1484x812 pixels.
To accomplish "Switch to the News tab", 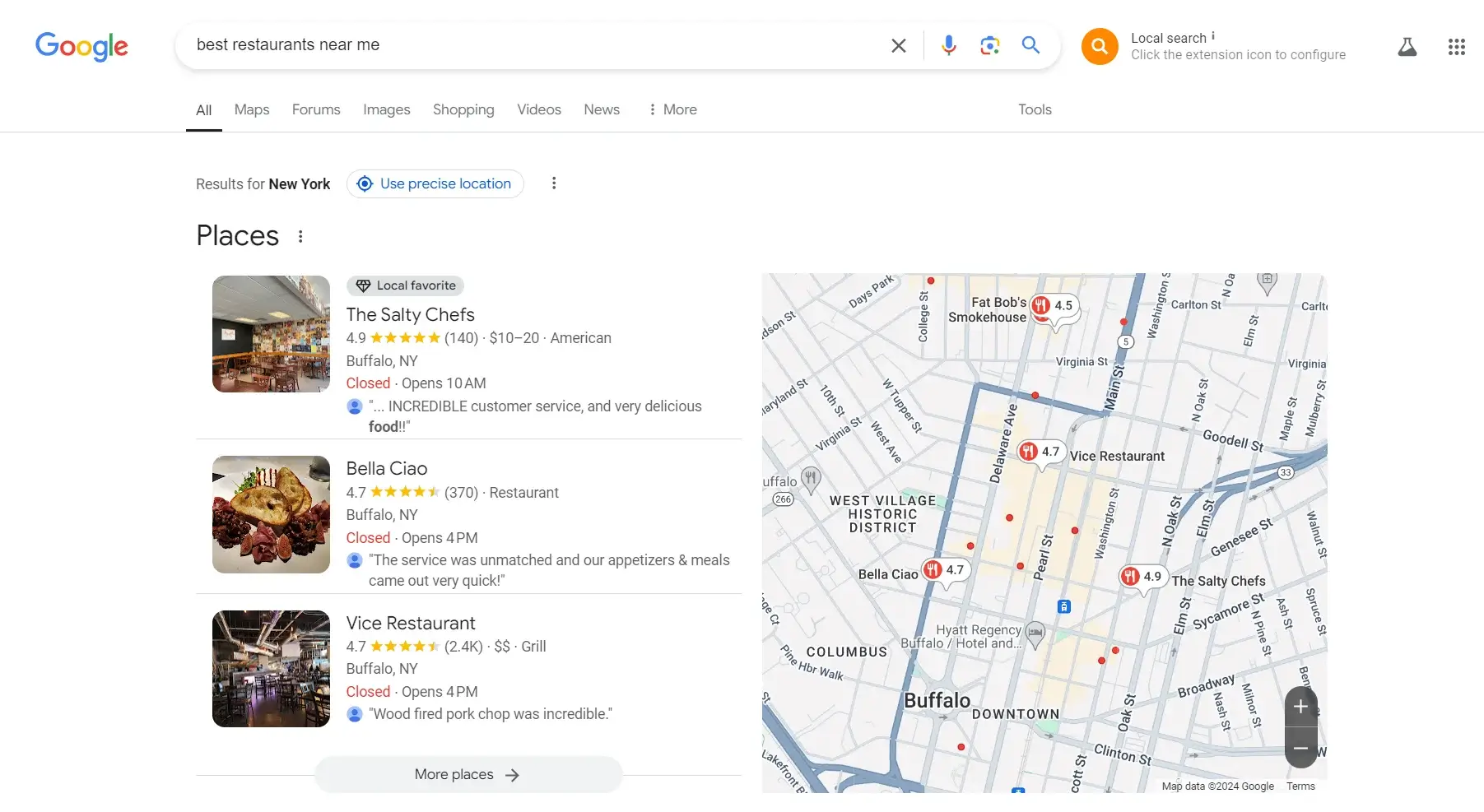I will coord(602,109).
